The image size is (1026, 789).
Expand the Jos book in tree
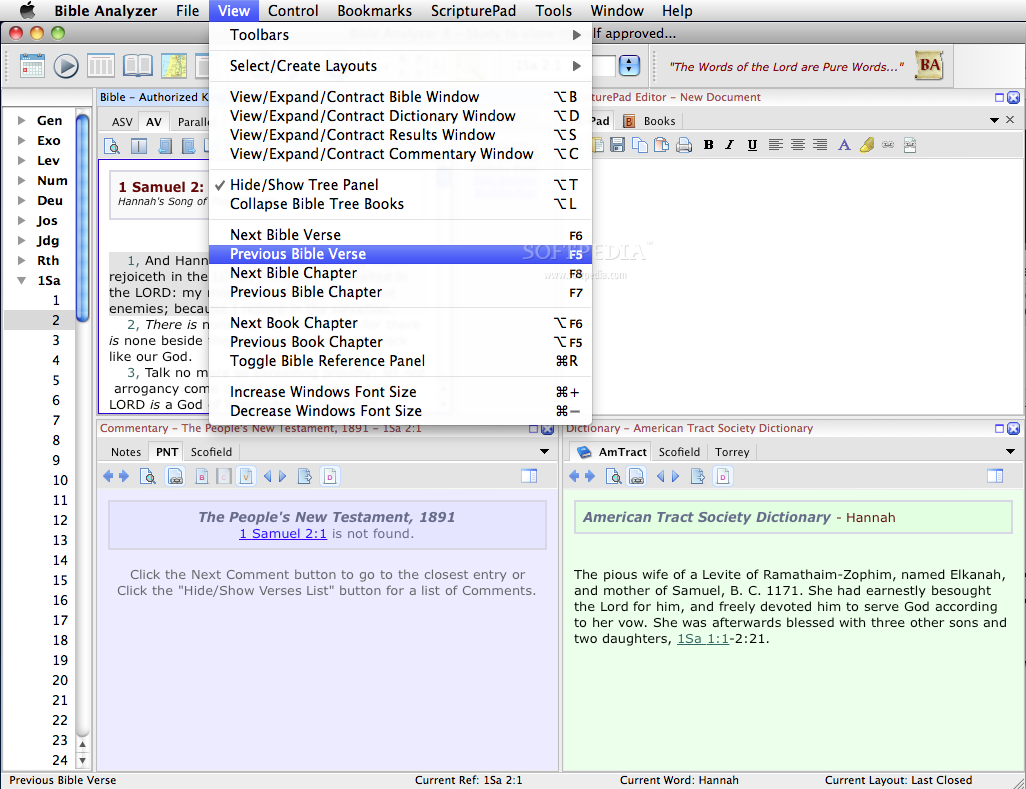(22, 220)
